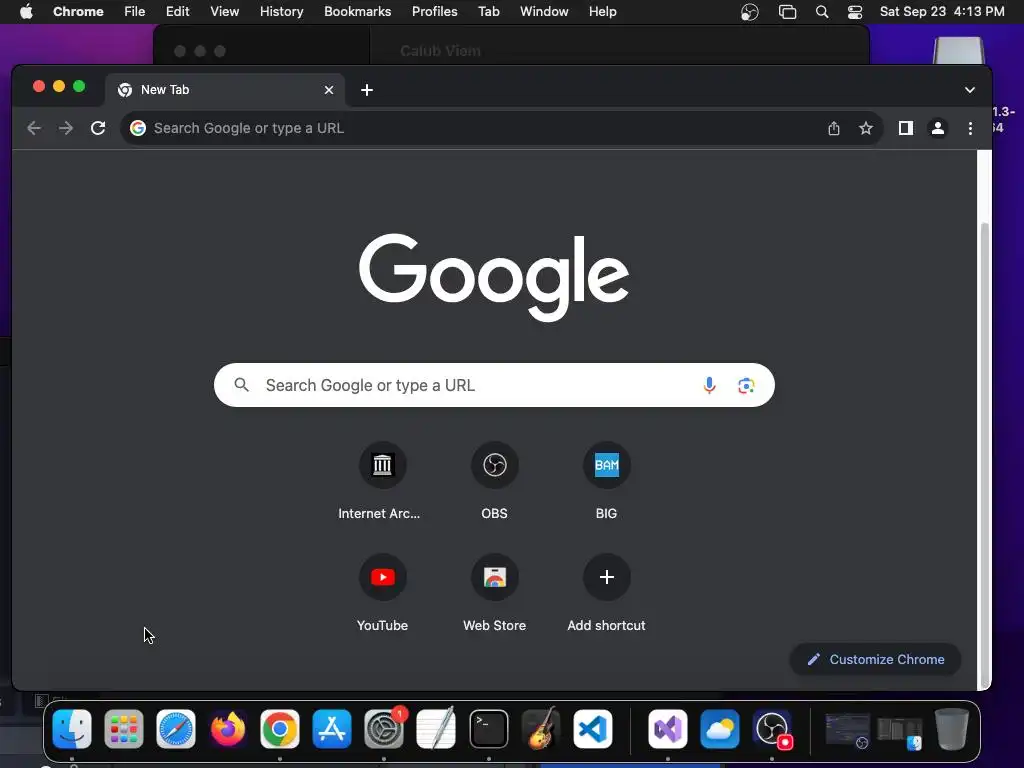Screen dimensions: 1024x768
Task: Open the Chrome application menu
Action: click(x=78, y=12)
